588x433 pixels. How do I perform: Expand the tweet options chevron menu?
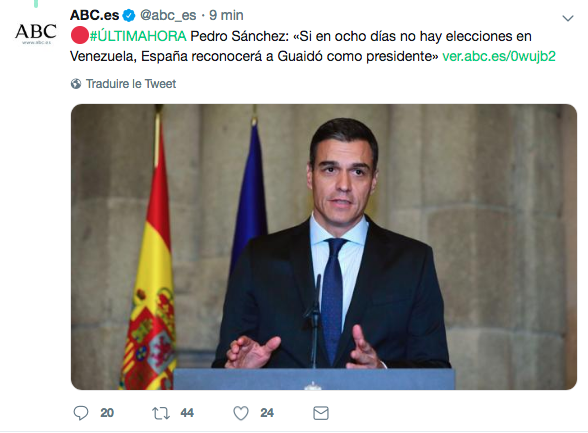(568, 18)
